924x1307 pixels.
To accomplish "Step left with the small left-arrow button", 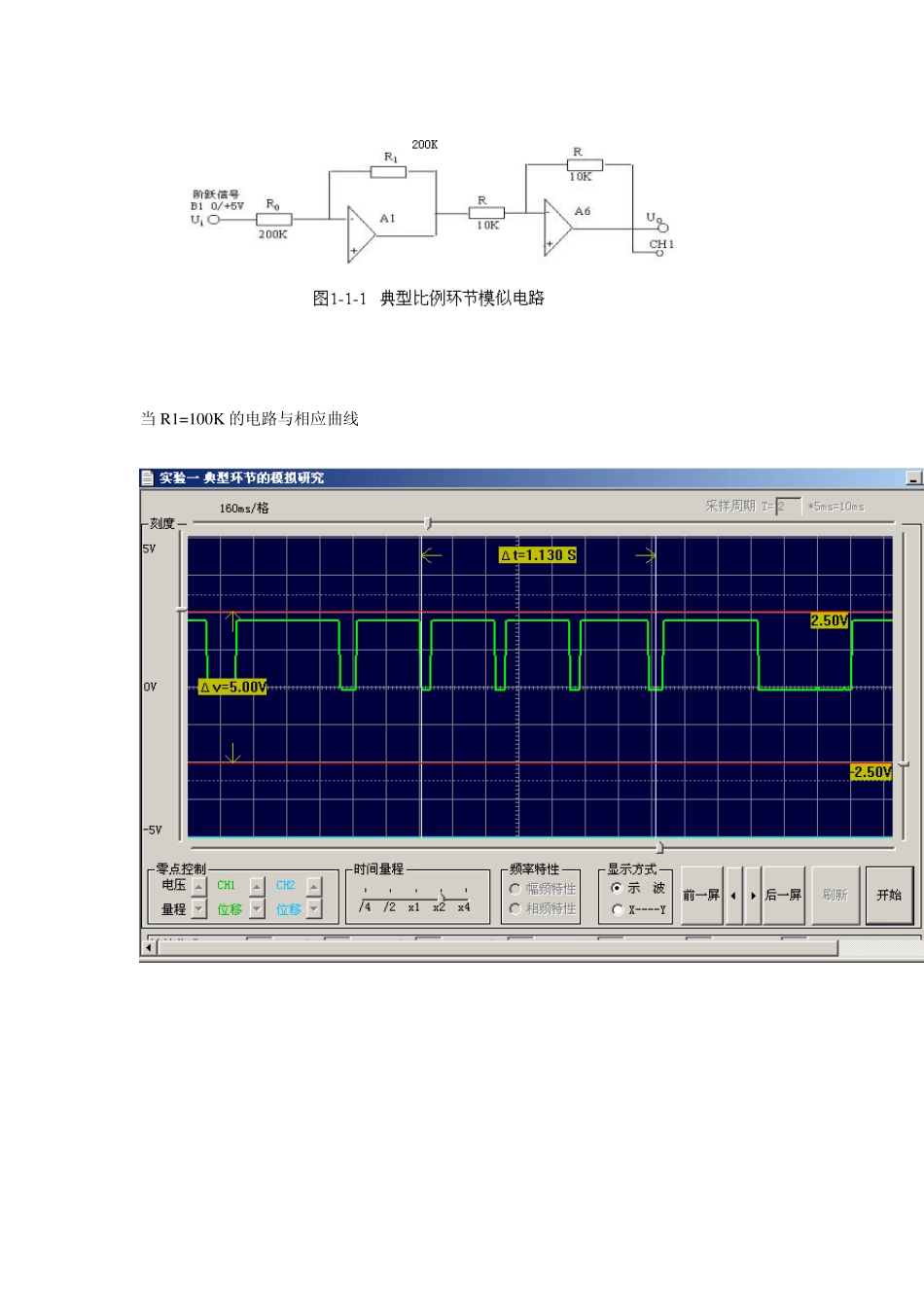I will 733,896.
